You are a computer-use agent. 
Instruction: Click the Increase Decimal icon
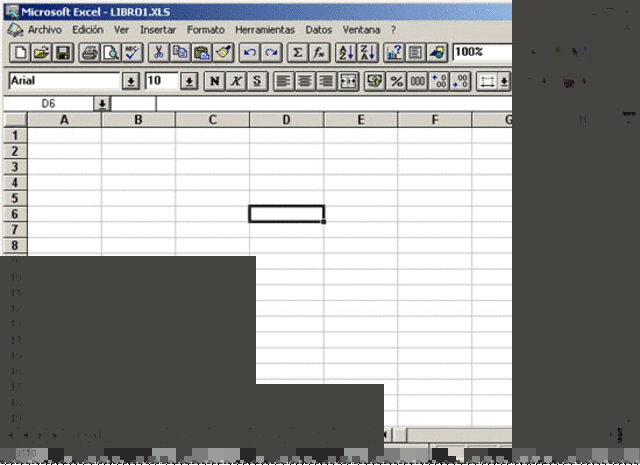click(x=439, y=81)
